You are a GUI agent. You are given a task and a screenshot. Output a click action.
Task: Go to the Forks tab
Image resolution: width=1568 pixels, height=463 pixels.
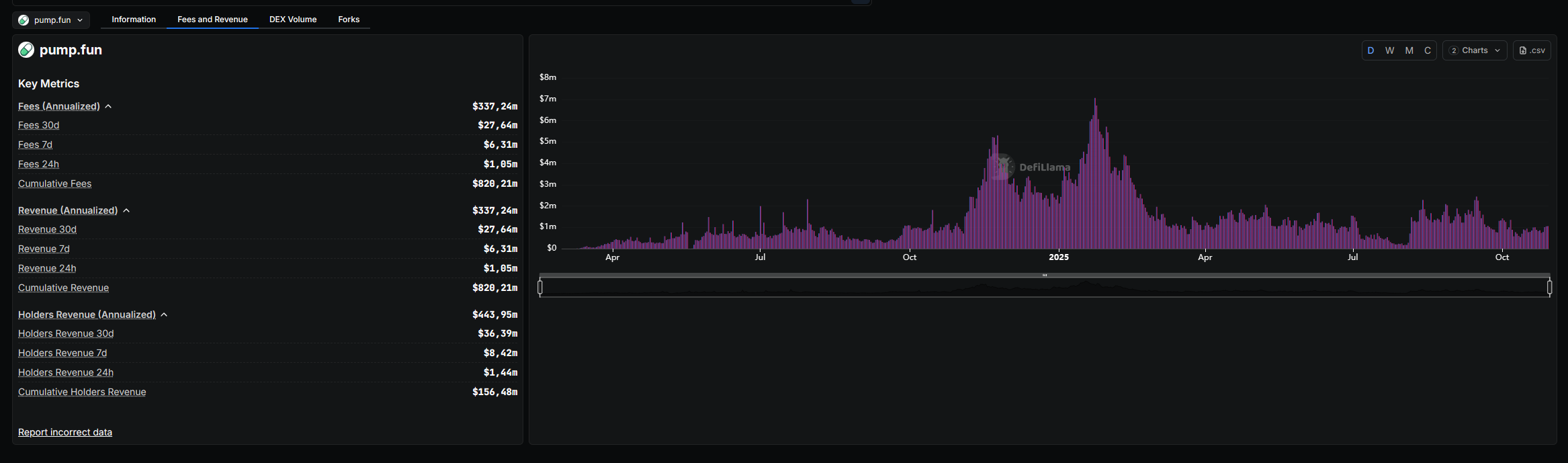[349, 19]
